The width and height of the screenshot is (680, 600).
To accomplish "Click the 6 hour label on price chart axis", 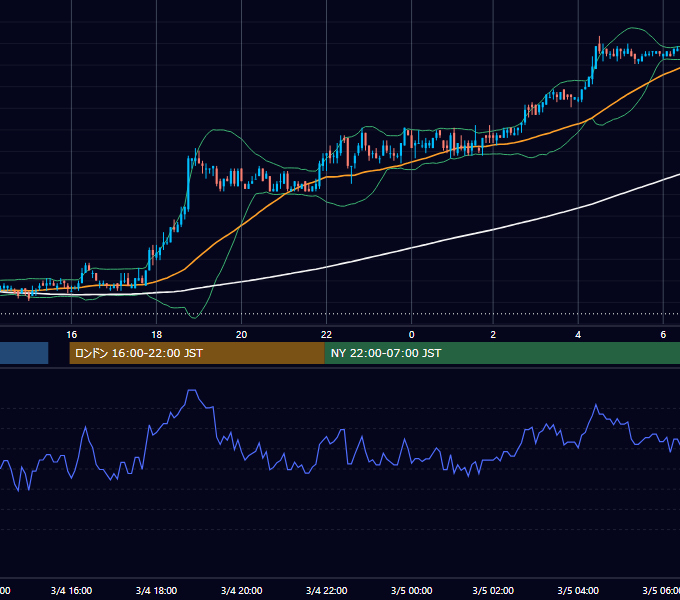I will (663, 335).
